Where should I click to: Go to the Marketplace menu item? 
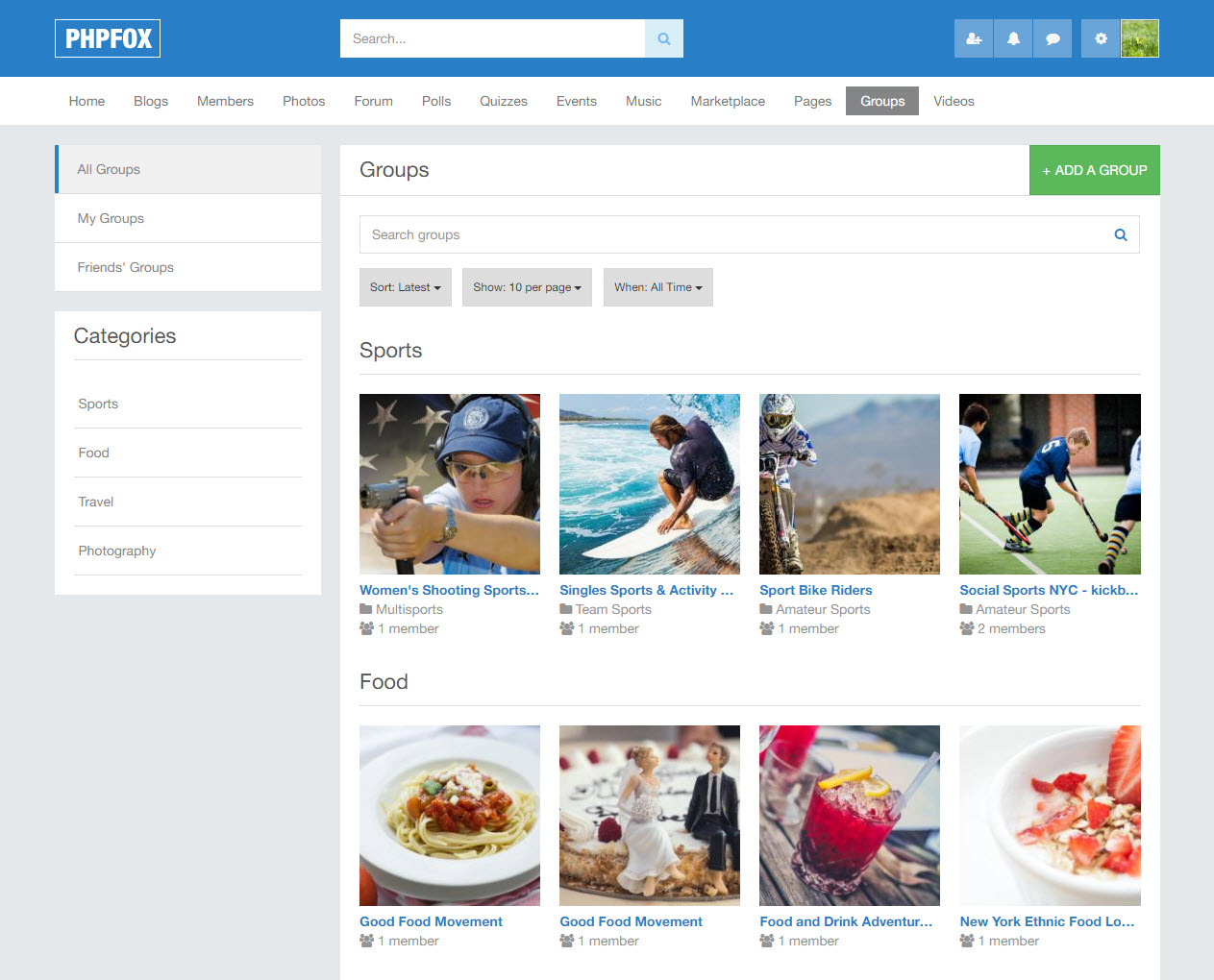point(728,101)
